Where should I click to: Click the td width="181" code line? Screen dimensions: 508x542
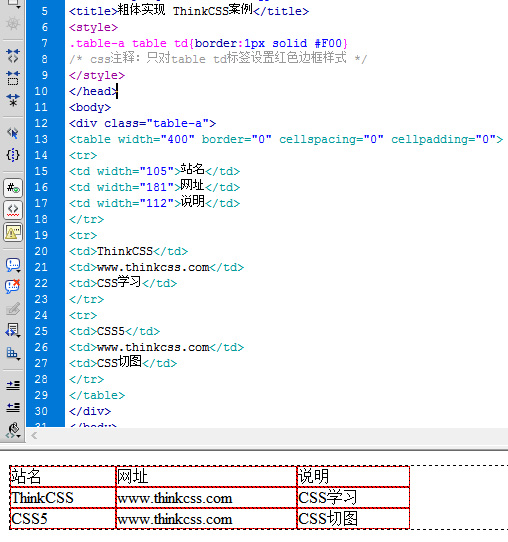[x=154, y=186]
